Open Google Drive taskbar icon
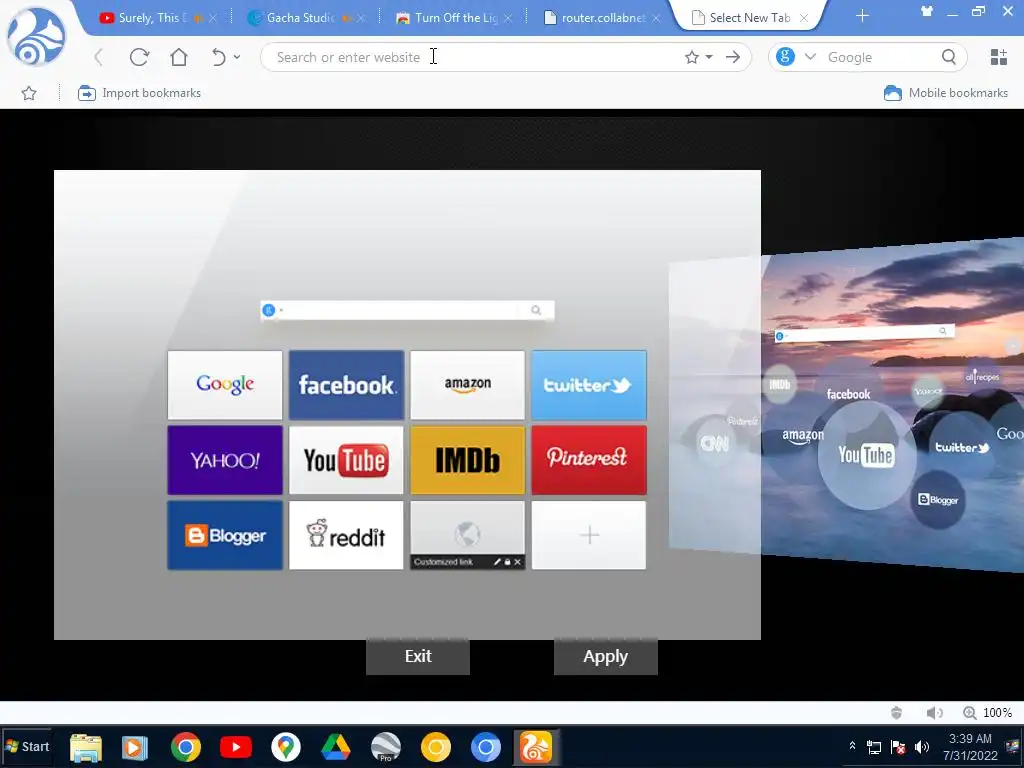The height and width of the screenshot is (768, 1024). pyautogui.click(x=336, y=747)
